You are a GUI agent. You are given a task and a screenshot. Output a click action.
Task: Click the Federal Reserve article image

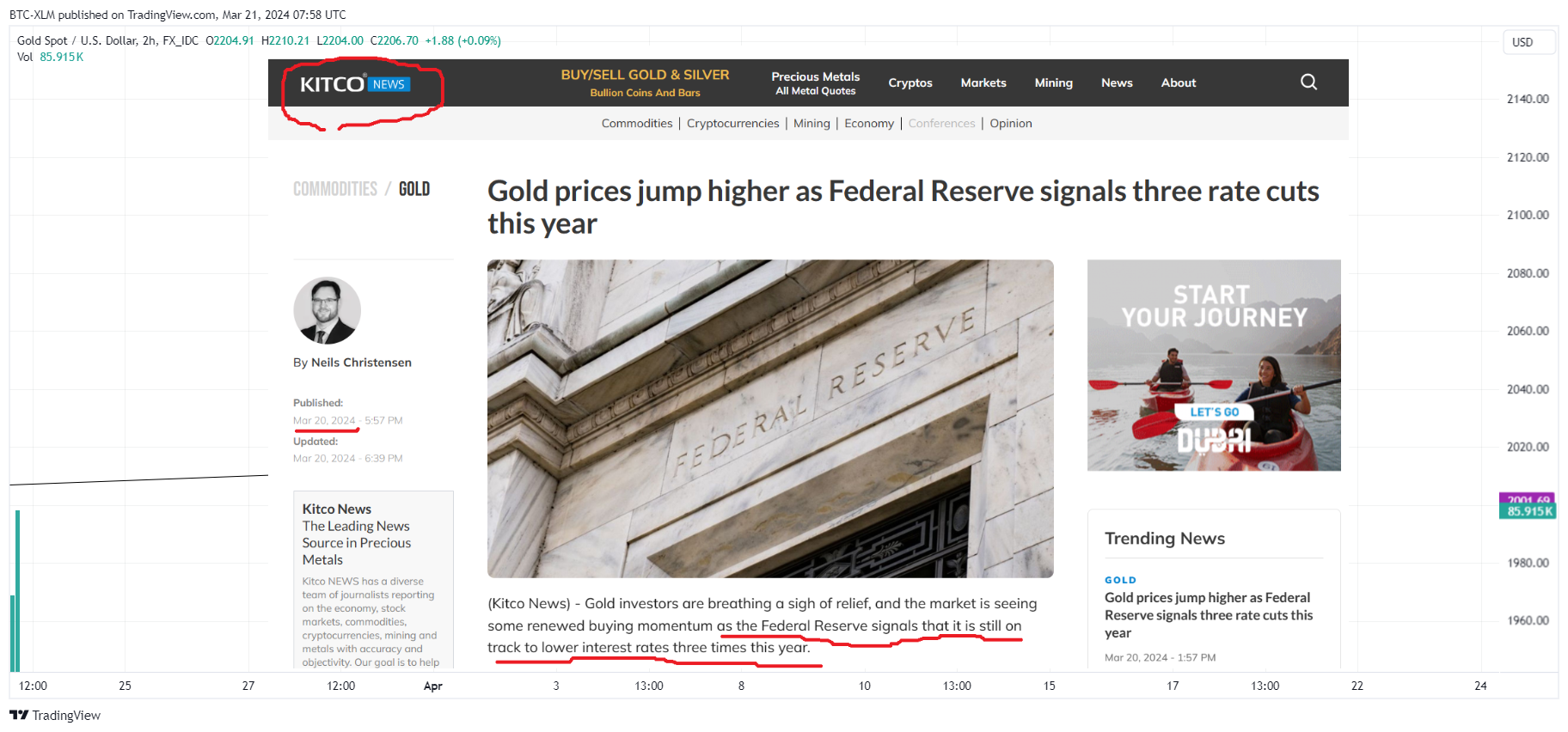pos(770,418)
